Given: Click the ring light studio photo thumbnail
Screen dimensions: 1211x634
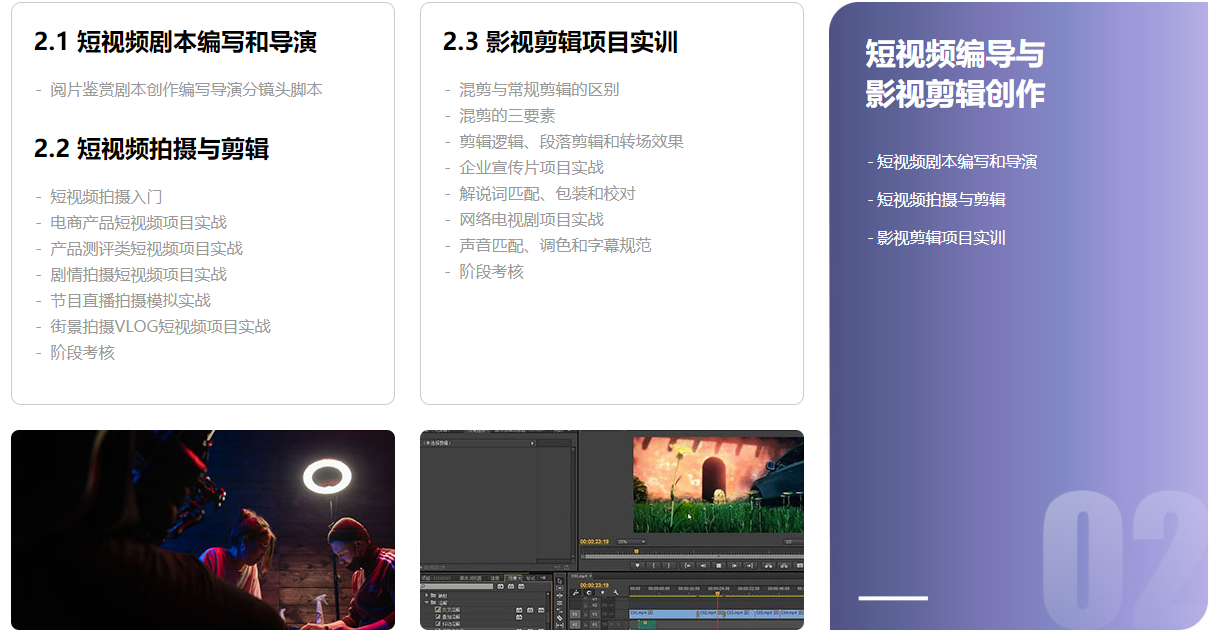Looking at the screenshot, I should tap(203, 530).
